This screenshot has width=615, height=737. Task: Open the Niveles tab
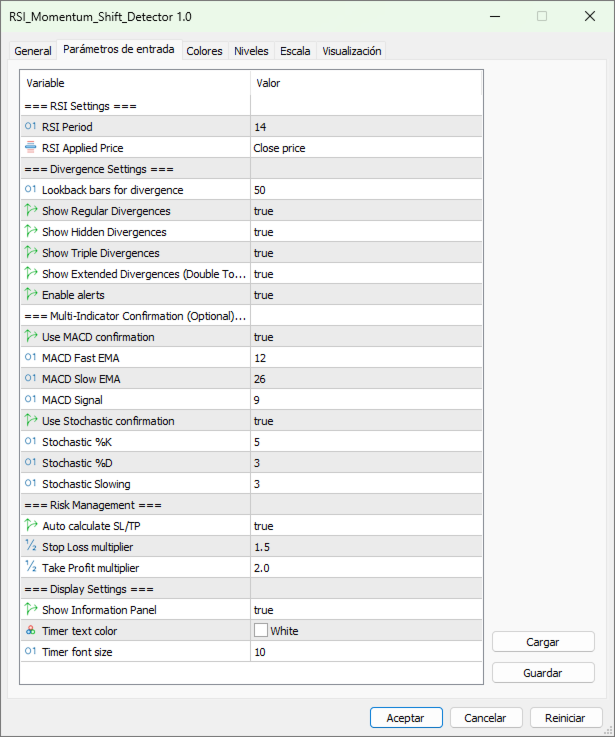[251, 51]
